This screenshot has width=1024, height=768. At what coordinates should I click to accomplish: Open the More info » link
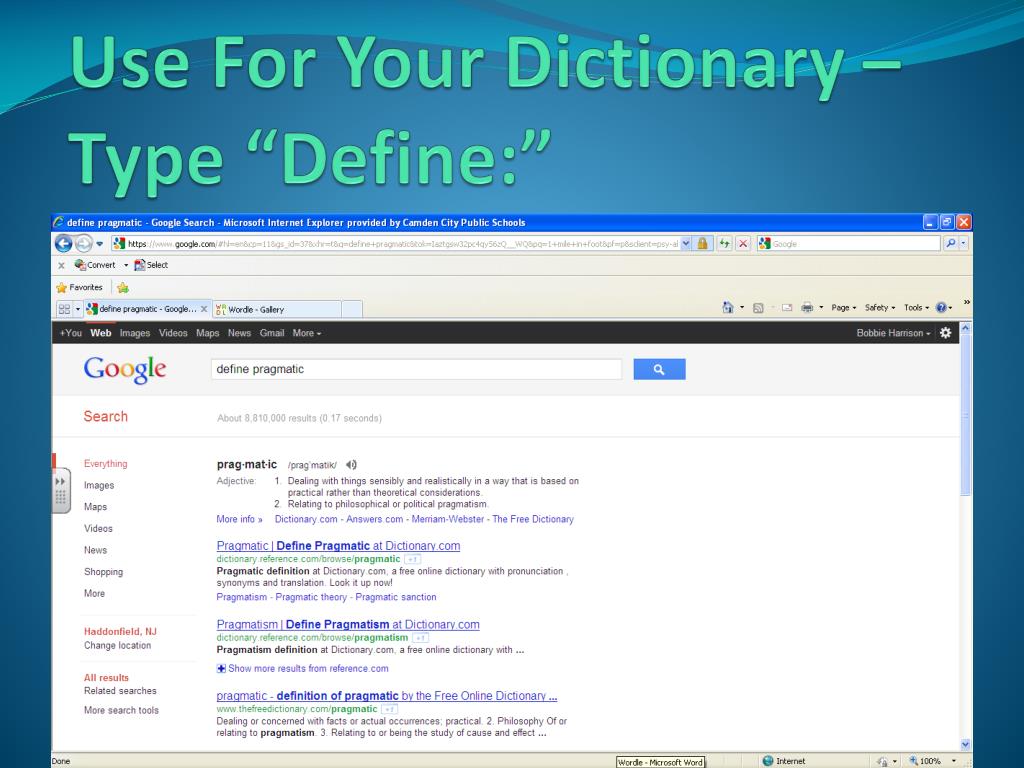[239, 519]
